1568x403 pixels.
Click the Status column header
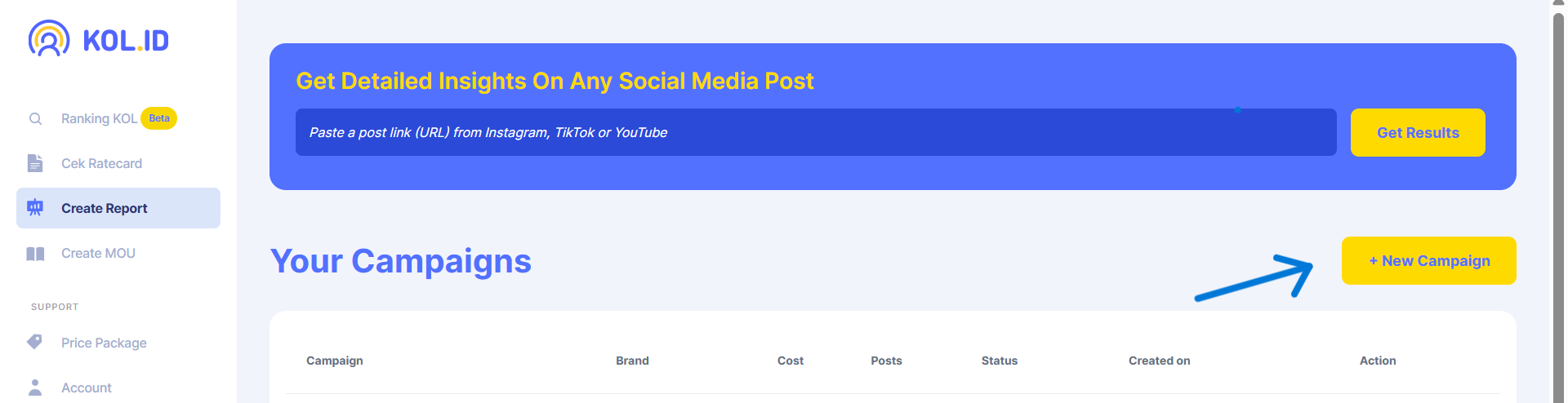point(999,361)
